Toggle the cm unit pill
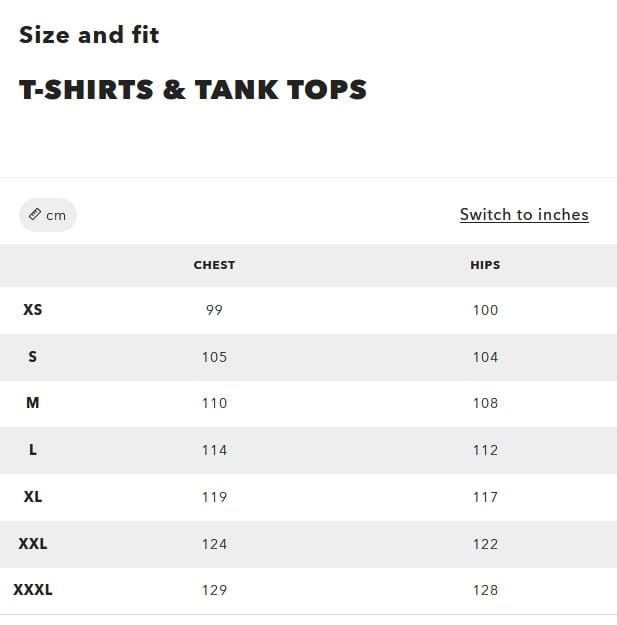Viewport: 617px width, 625px height. (x=48, y=215)
